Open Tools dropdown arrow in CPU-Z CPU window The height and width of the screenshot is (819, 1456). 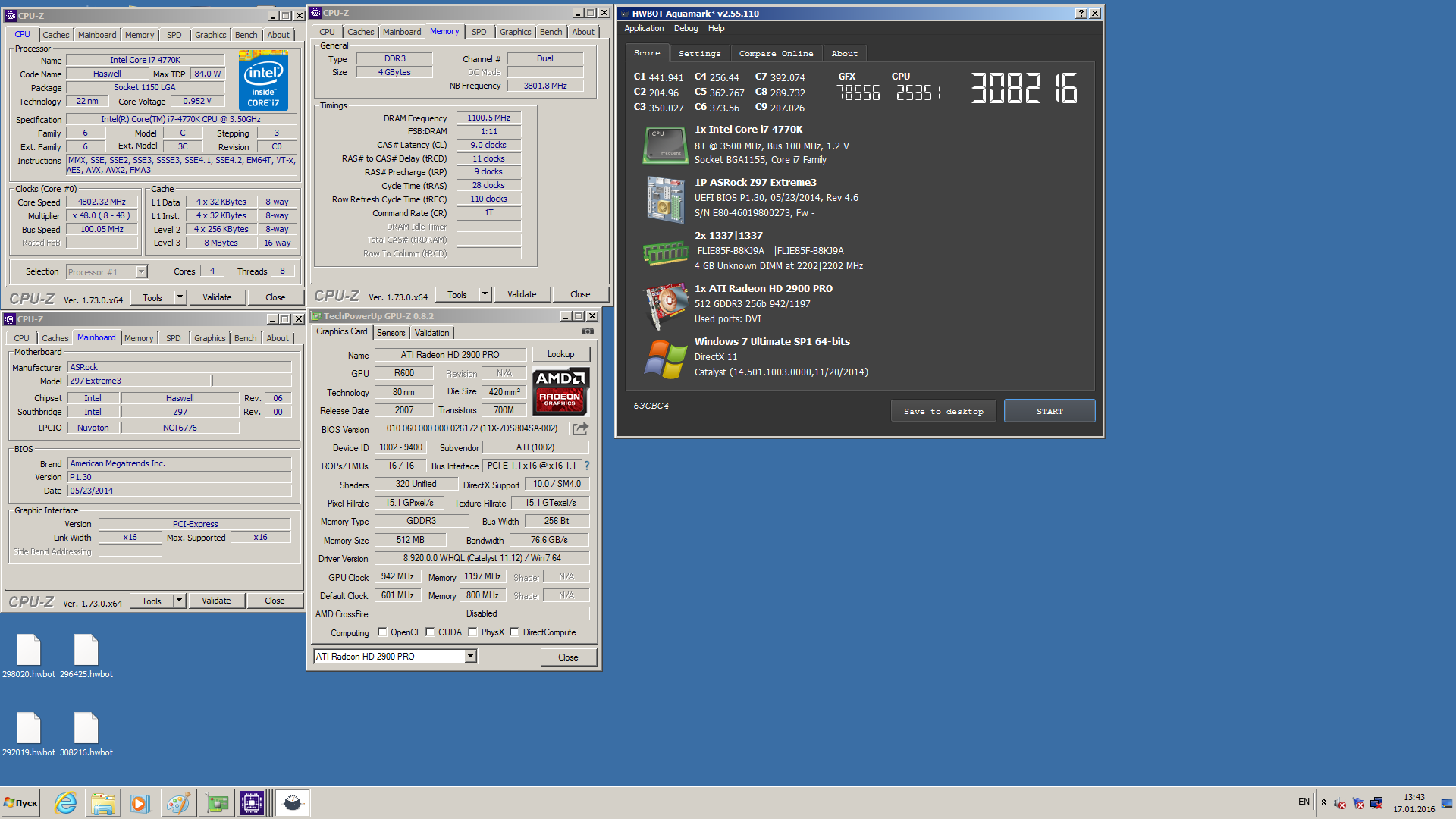[180, 297]
